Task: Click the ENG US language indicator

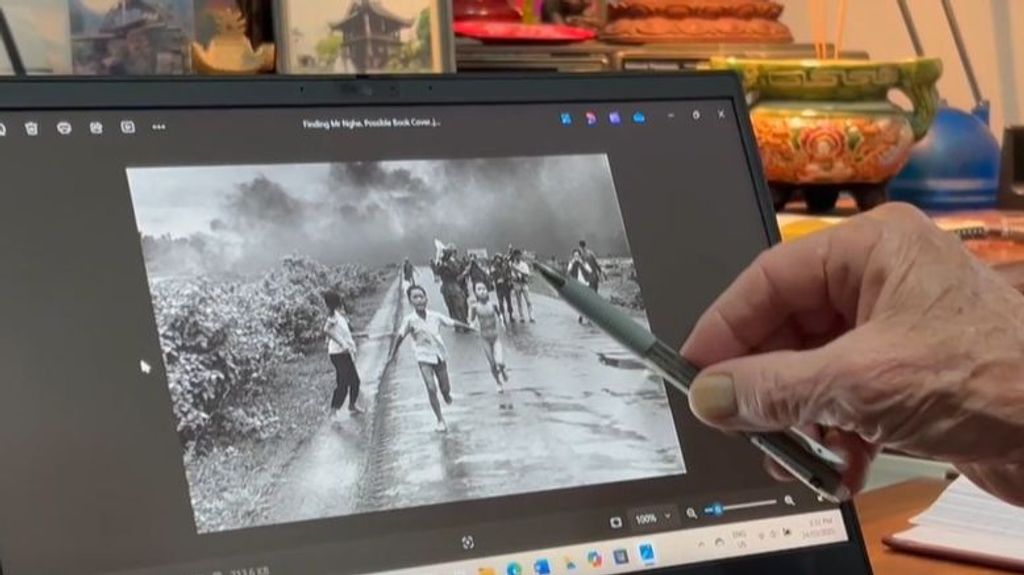Action: (740, 539)
